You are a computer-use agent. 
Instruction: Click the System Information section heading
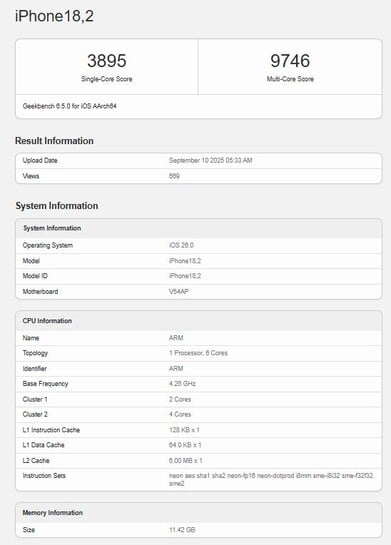(x=57, y=206)
